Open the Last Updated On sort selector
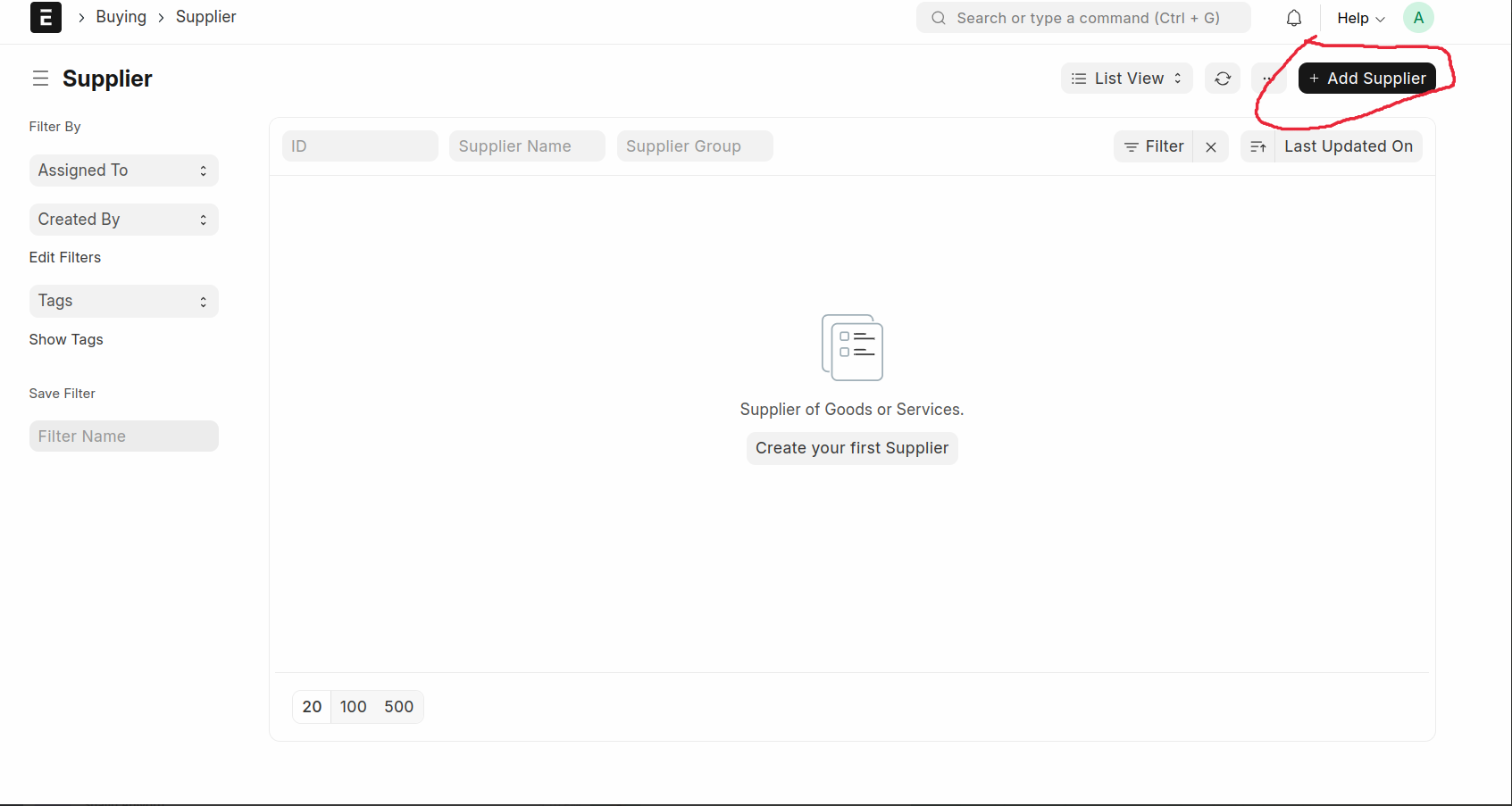 click(1348, 146)
